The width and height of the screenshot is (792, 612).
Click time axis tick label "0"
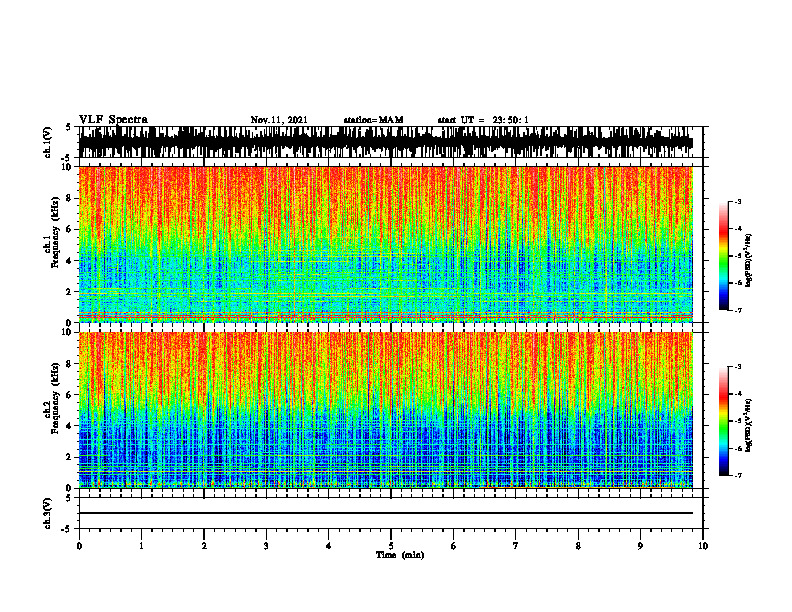coord(79,546)
